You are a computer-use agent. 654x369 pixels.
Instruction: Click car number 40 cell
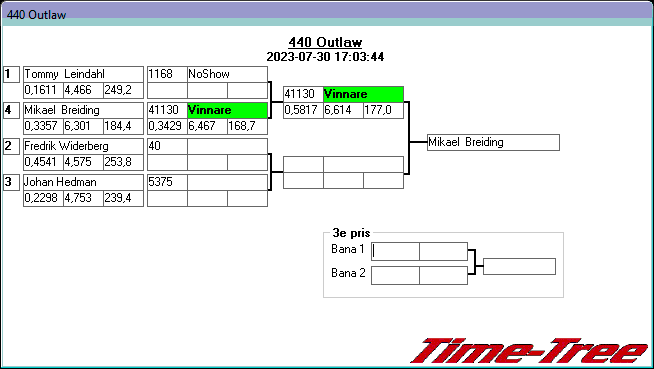pyautogui.click(x=167, y=146)
